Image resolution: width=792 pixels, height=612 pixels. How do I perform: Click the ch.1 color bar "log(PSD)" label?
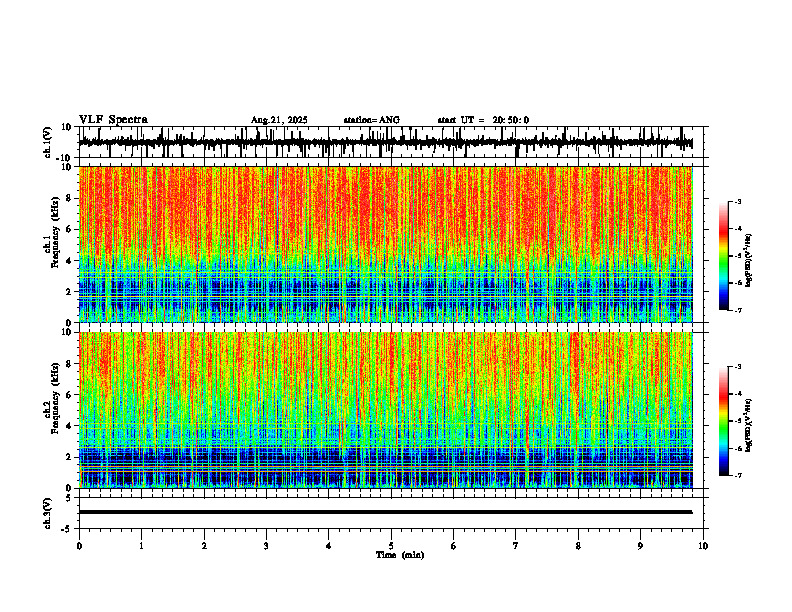point(749,261)
